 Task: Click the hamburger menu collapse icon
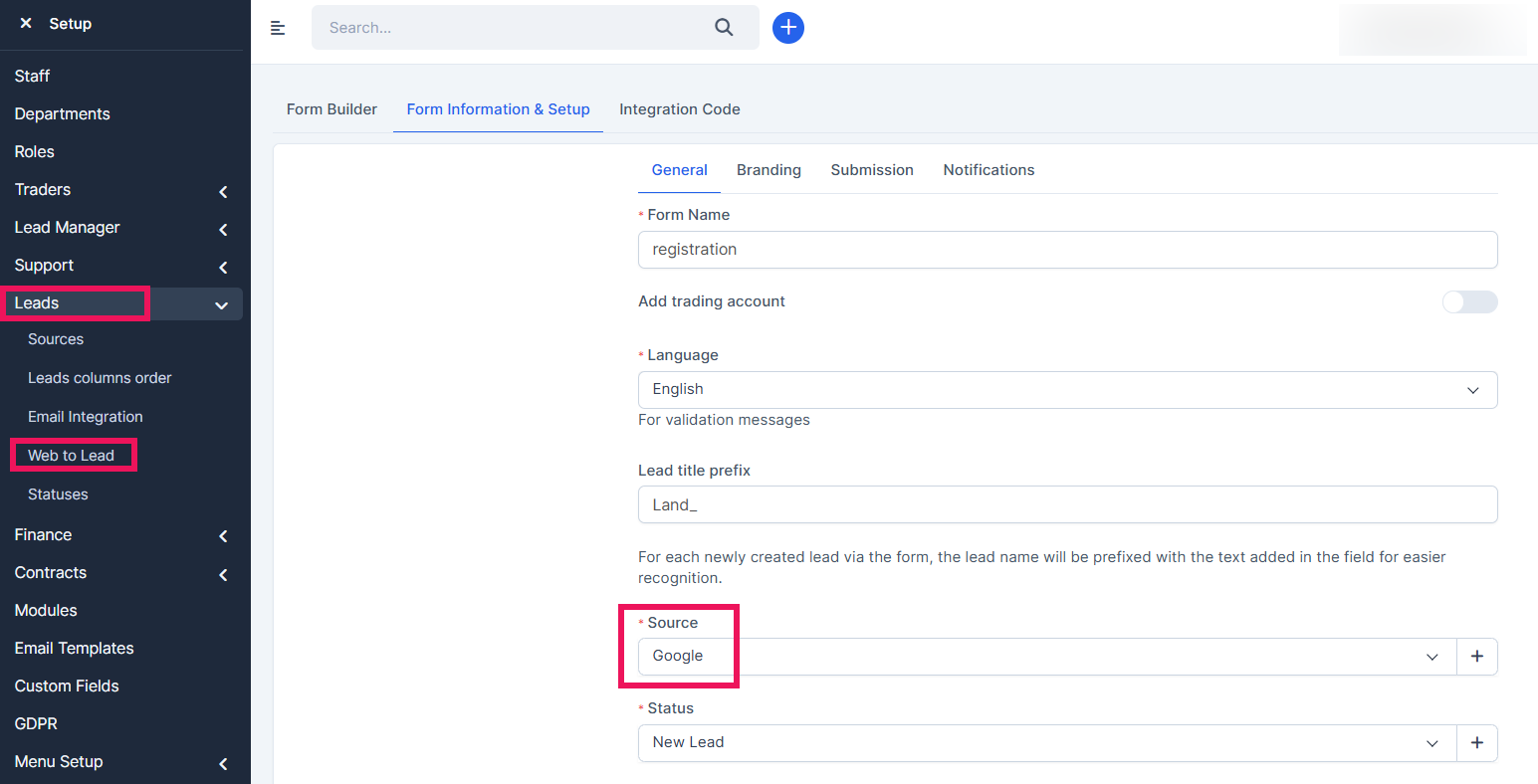[x=278, y=28]
